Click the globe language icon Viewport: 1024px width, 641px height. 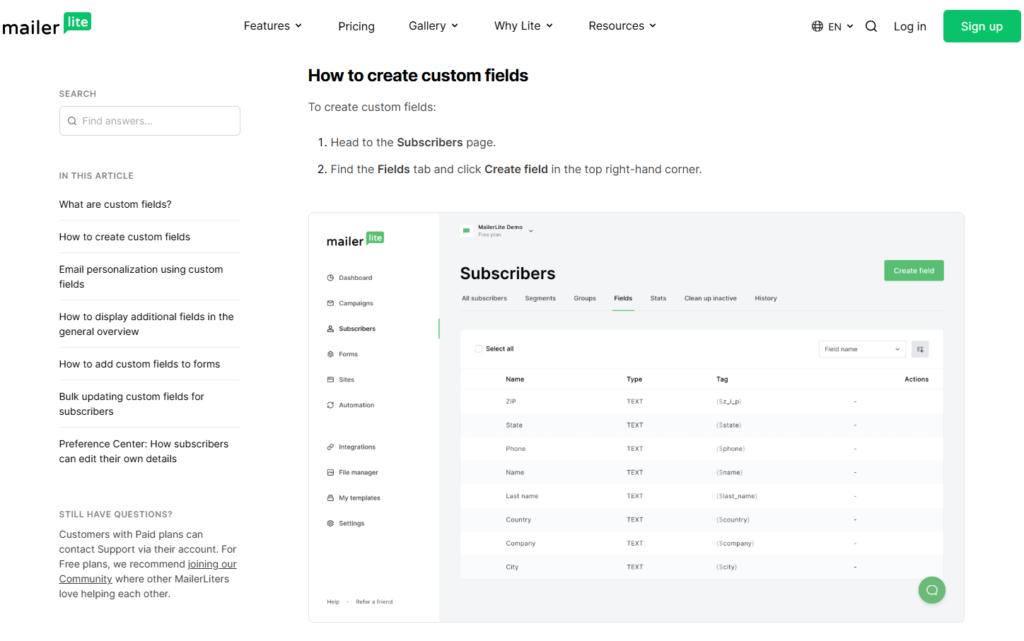[817, 26]
